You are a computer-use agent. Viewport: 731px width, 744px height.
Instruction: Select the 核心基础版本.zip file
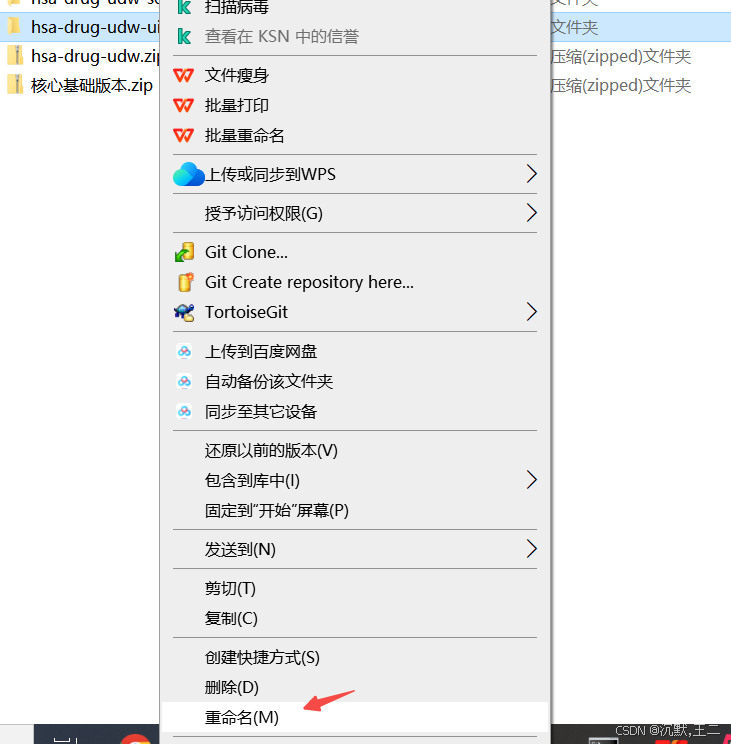(x=81, y=85)
